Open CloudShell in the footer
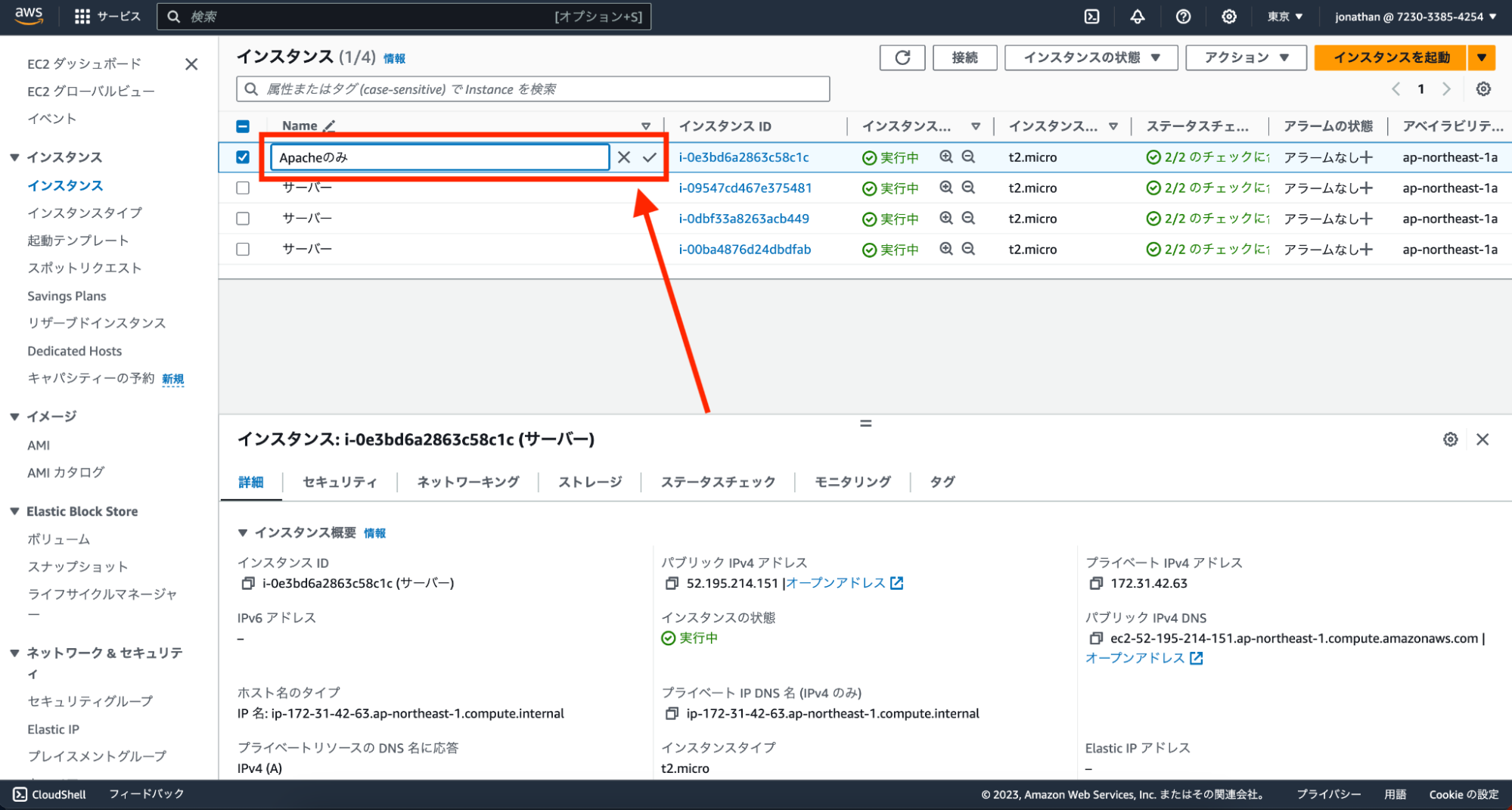 coord(50,794)
